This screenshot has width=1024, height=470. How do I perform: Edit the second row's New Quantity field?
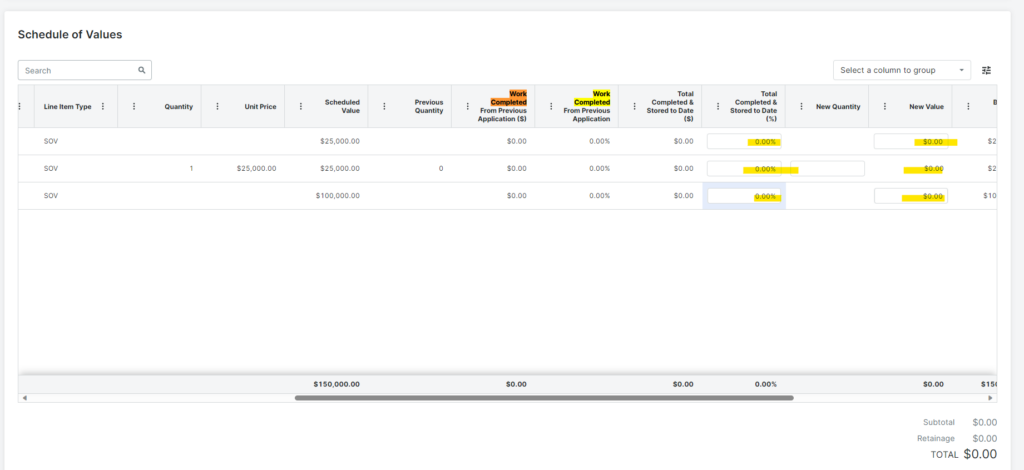[x=827, y=168]
